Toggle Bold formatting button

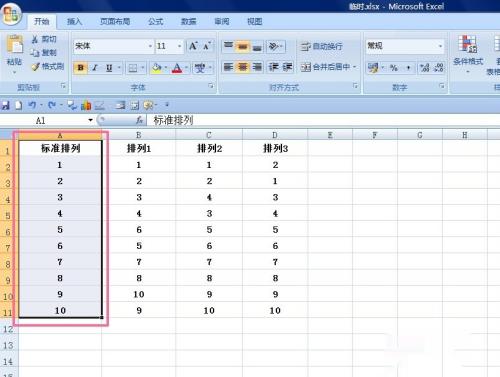point(80,68)
